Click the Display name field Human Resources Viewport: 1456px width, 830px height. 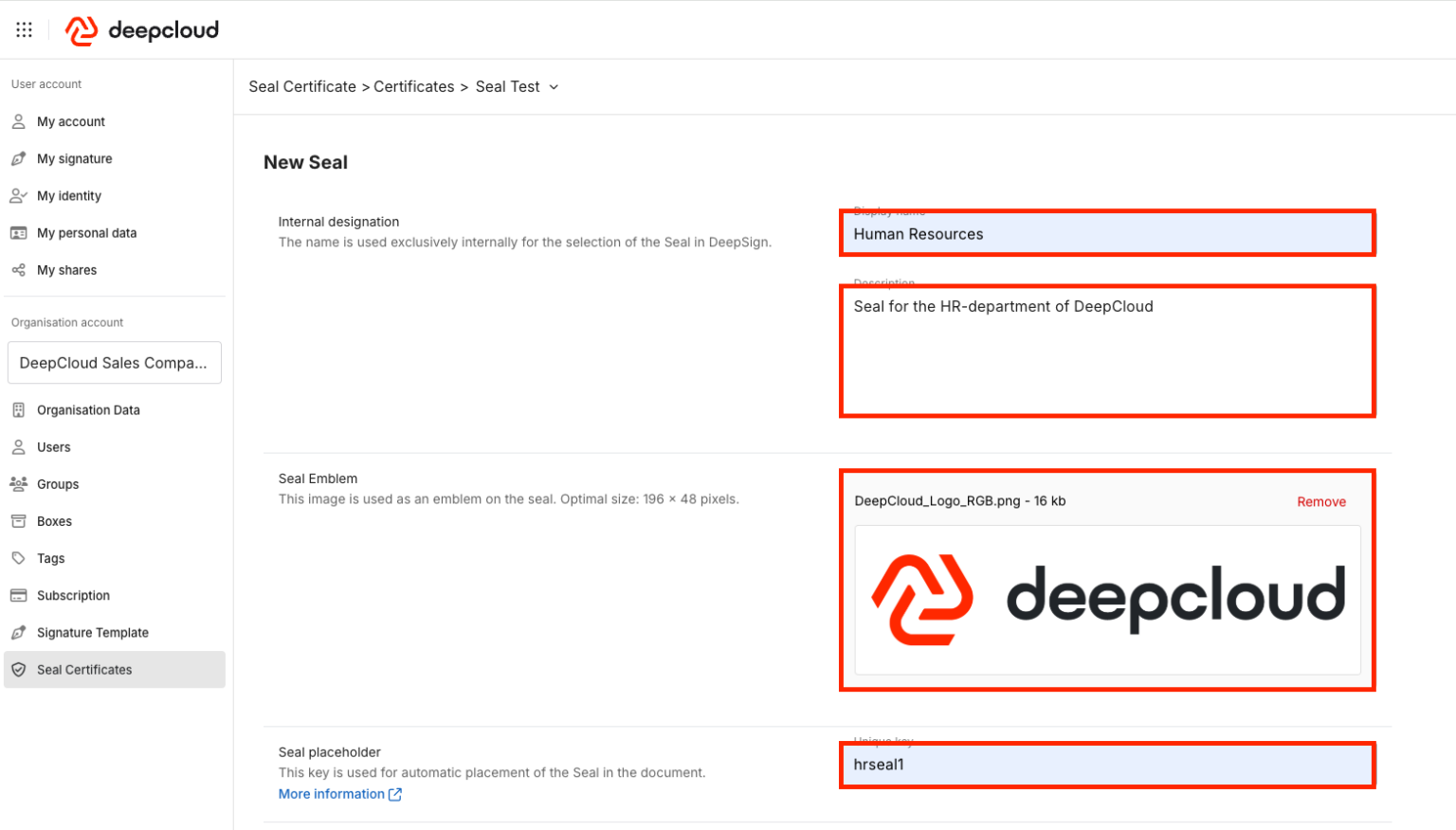coord(1107,233)
